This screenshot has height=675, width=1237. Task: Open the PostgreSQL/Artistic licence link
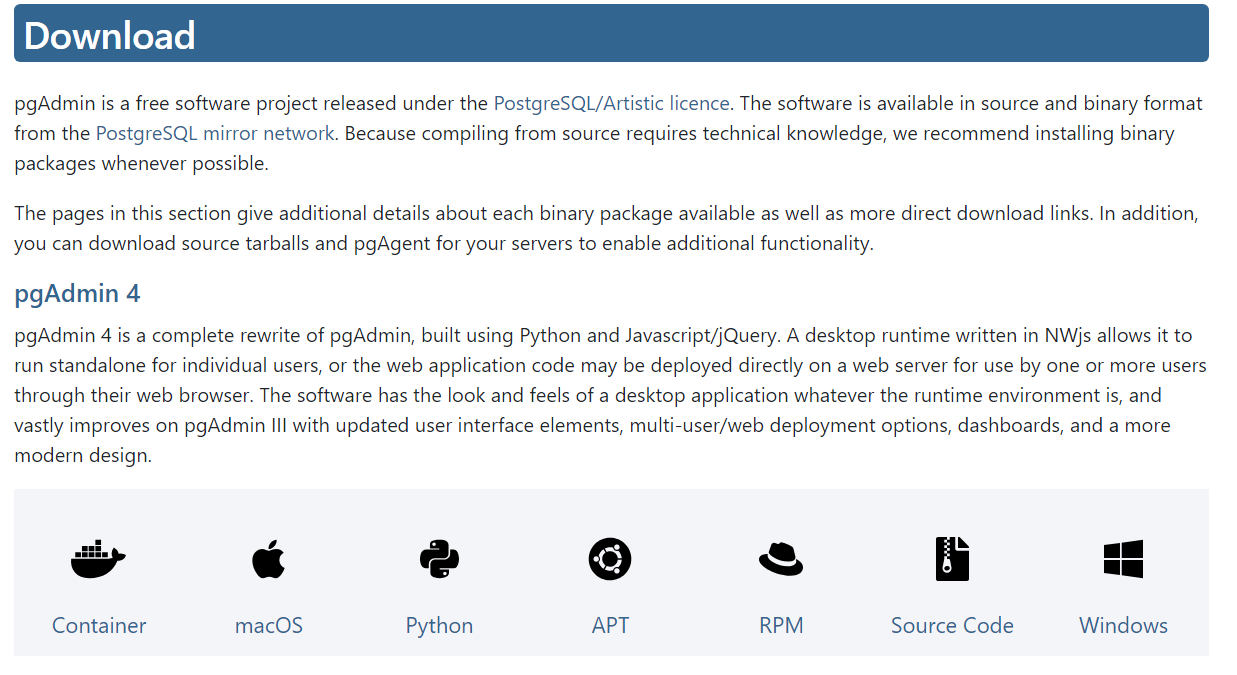pos(612,103)
